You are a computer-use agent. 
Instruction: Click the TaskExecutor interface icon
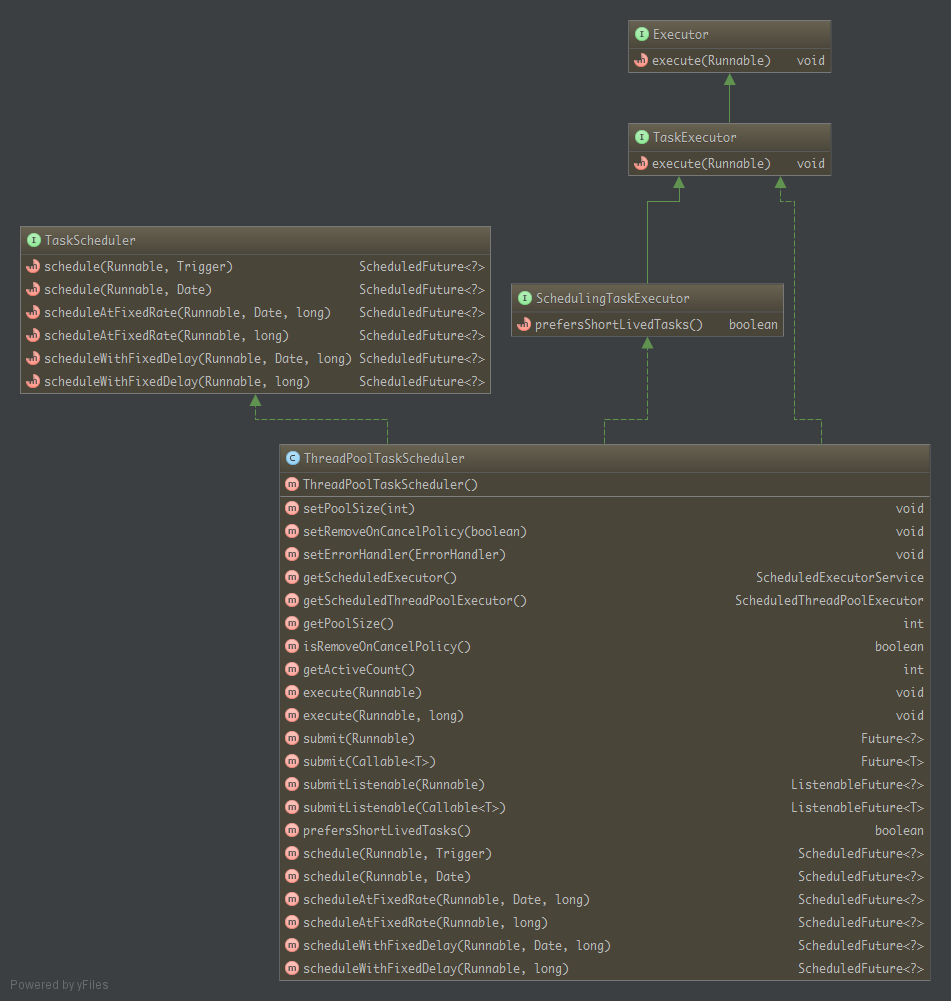click(642, 137)
